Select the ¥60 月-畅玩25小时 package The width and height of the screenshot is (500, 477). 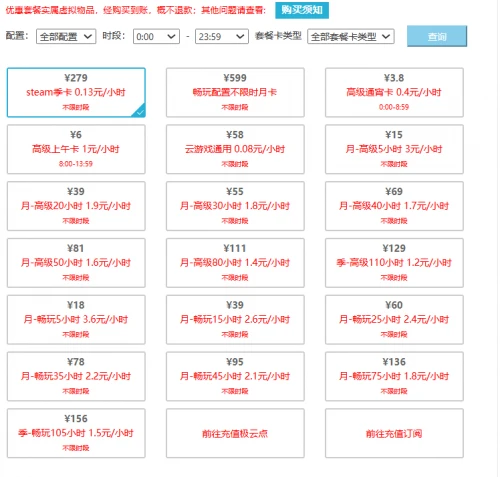click(394, 320)
